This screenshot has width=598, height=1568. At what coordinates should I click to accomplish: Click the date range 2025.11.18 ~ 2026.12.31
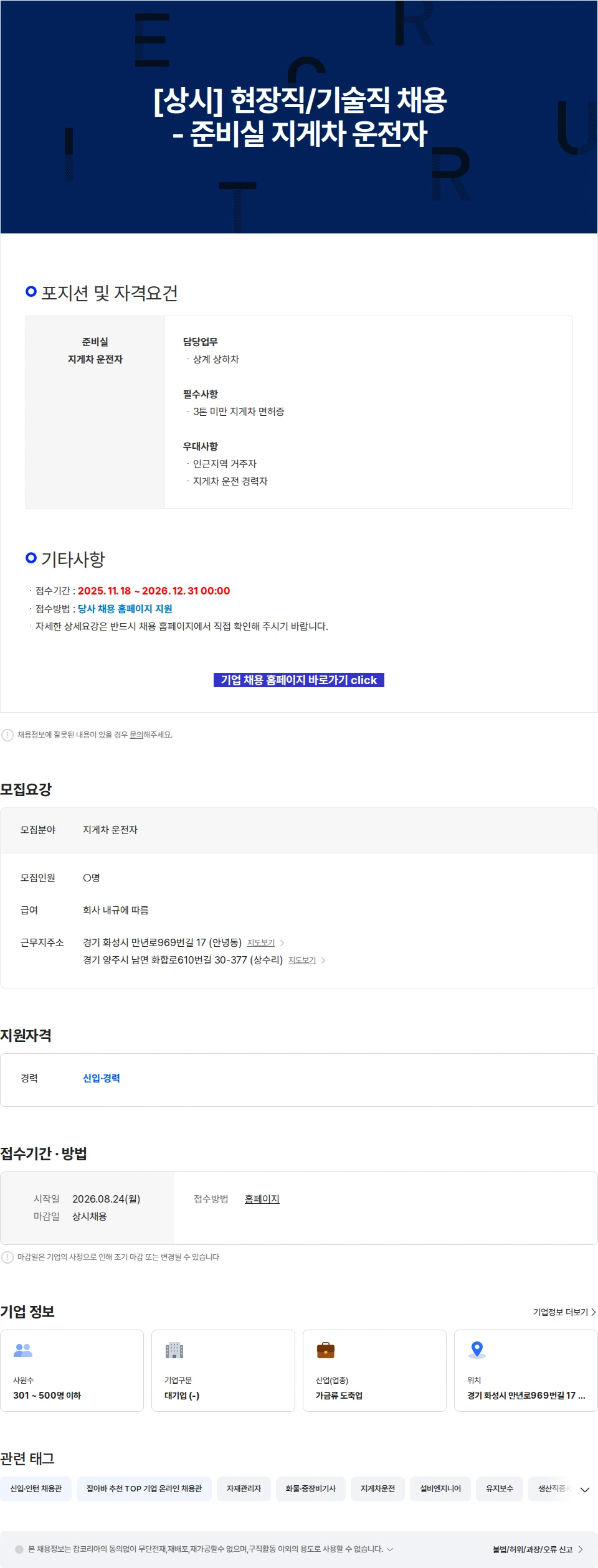click(154, 591)
